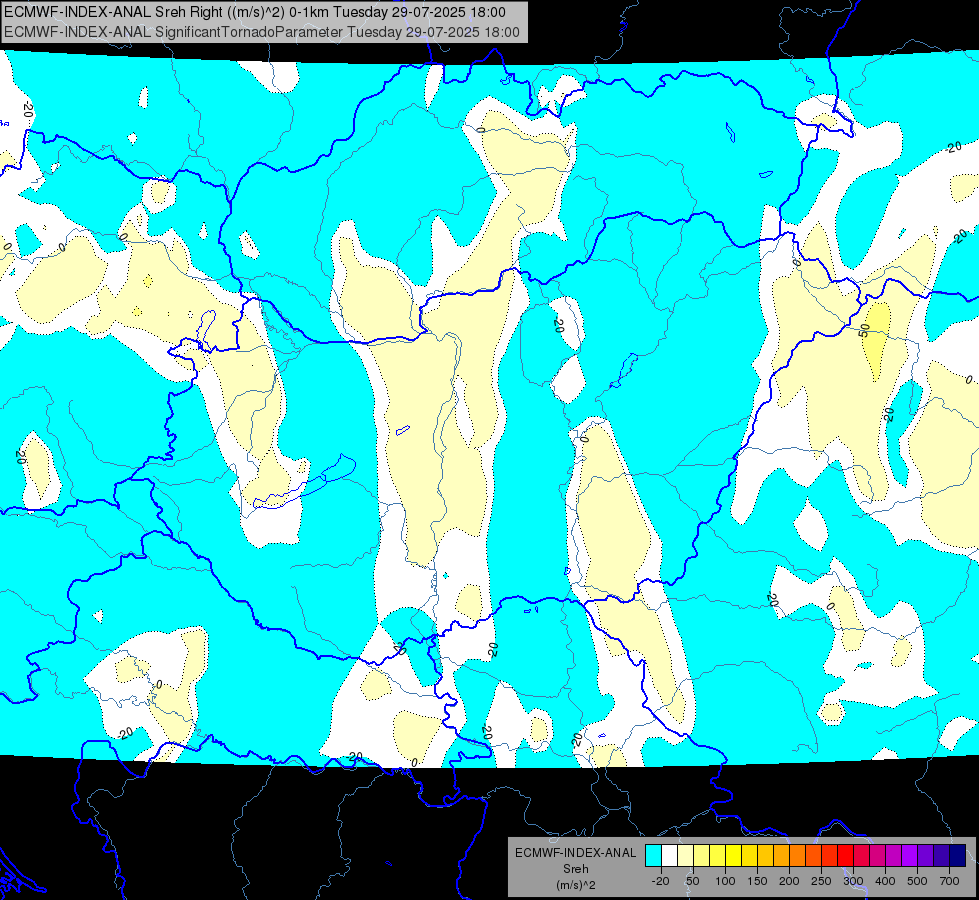979x900 pixels.
Task: Click the '300' legend scale value
Action: [854, 881]
